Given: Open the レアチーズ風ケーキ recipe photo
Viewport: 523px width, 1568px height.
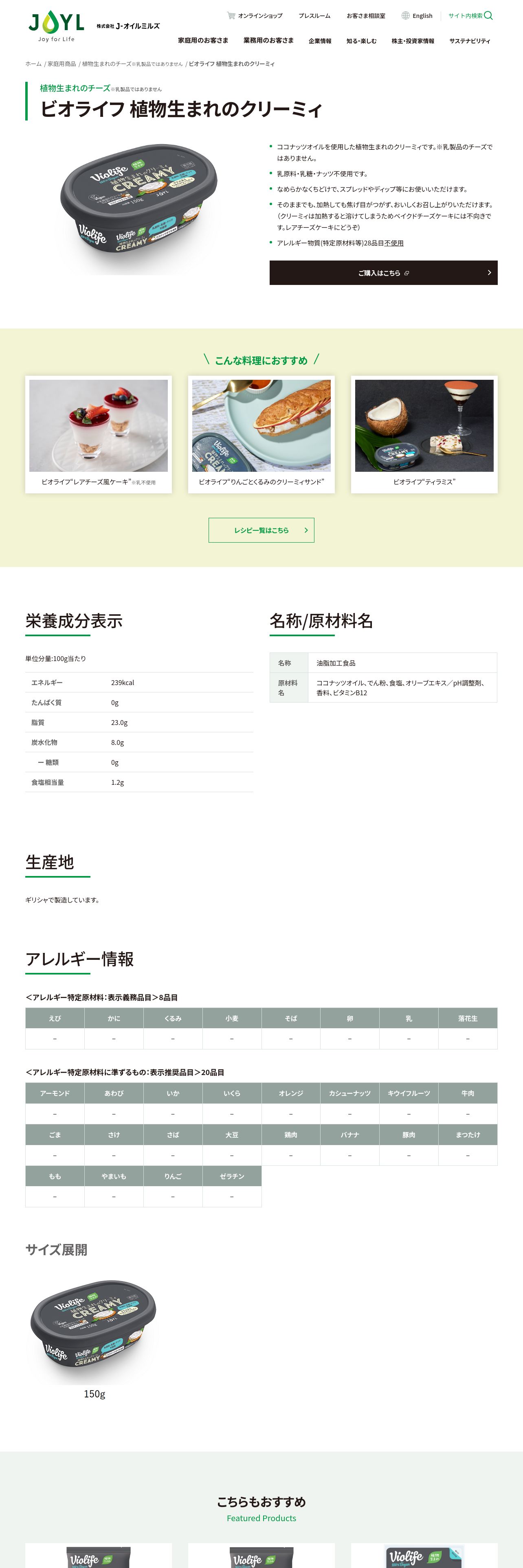Looking at the screenshot, I should tap(99, 425).
